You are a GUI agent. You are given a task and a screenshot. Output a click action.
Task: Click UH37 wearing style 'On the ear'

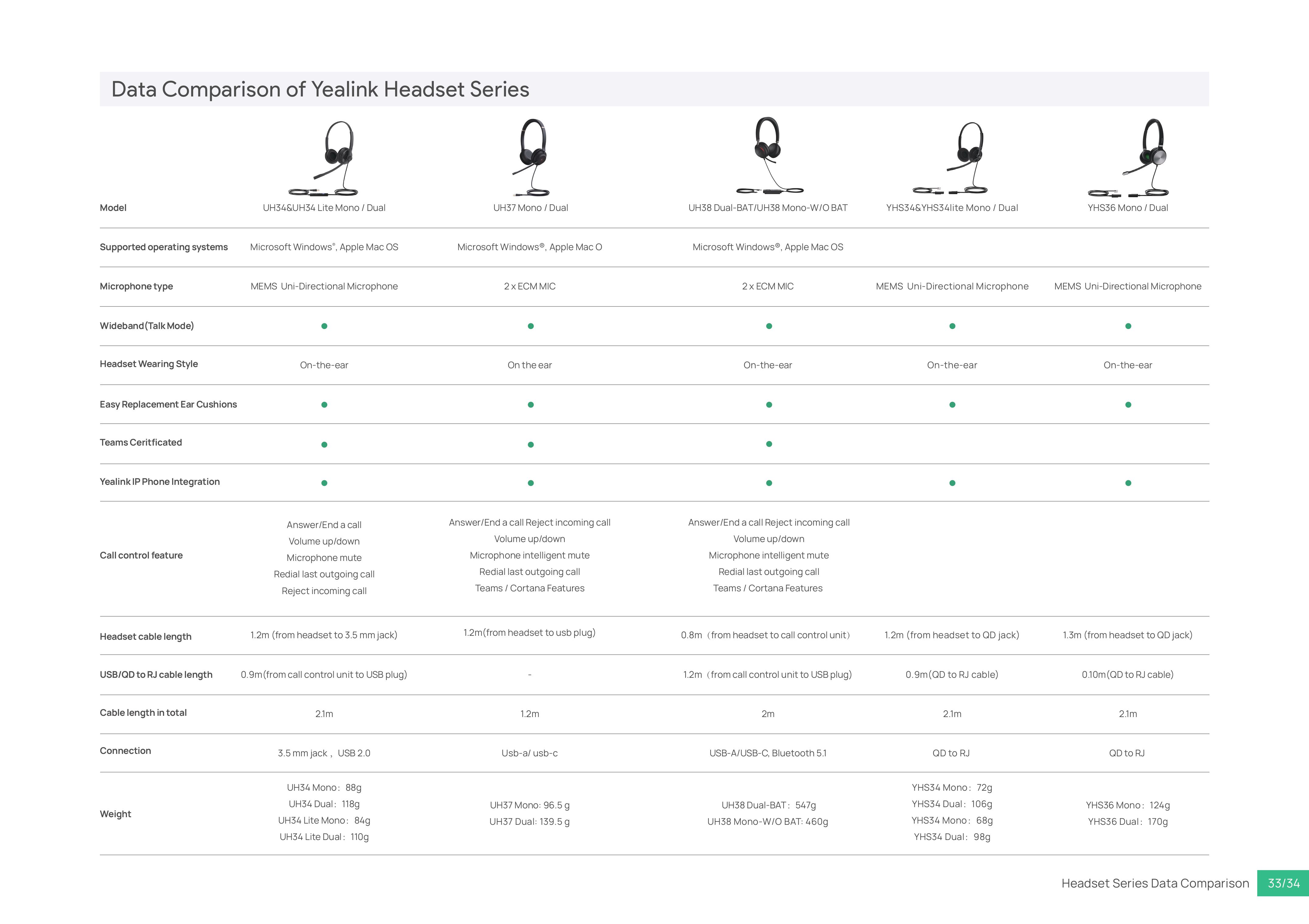(x=530, y=366)
